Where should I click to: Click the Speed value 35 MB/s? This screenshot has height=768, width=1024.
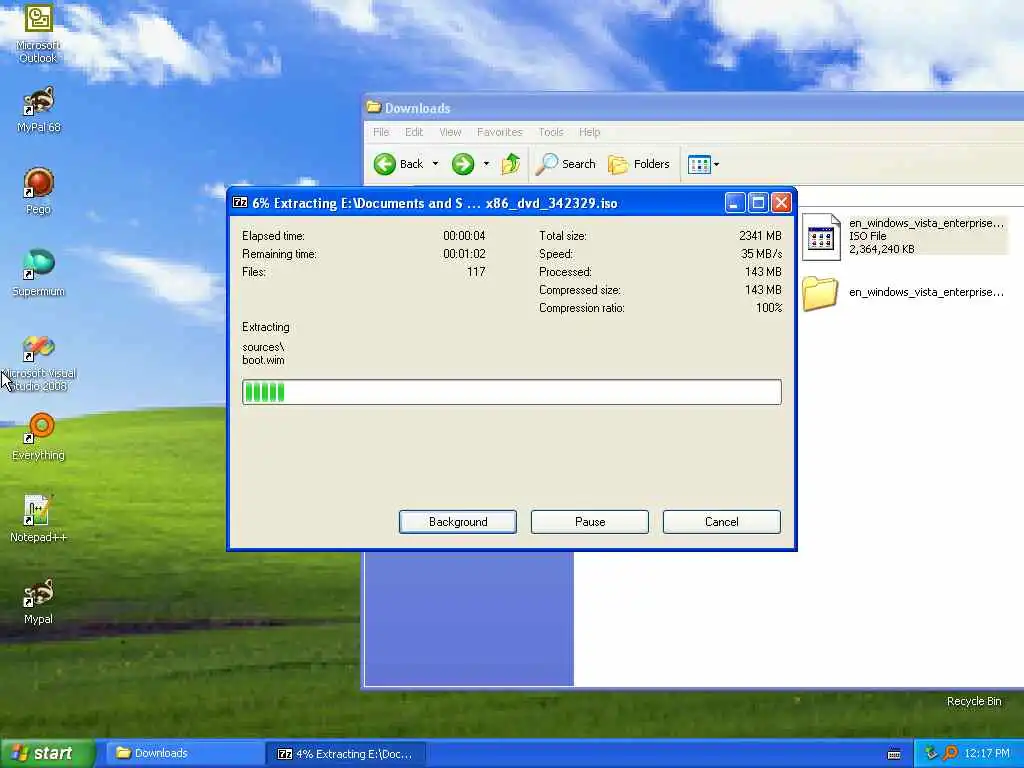[761, 253]
